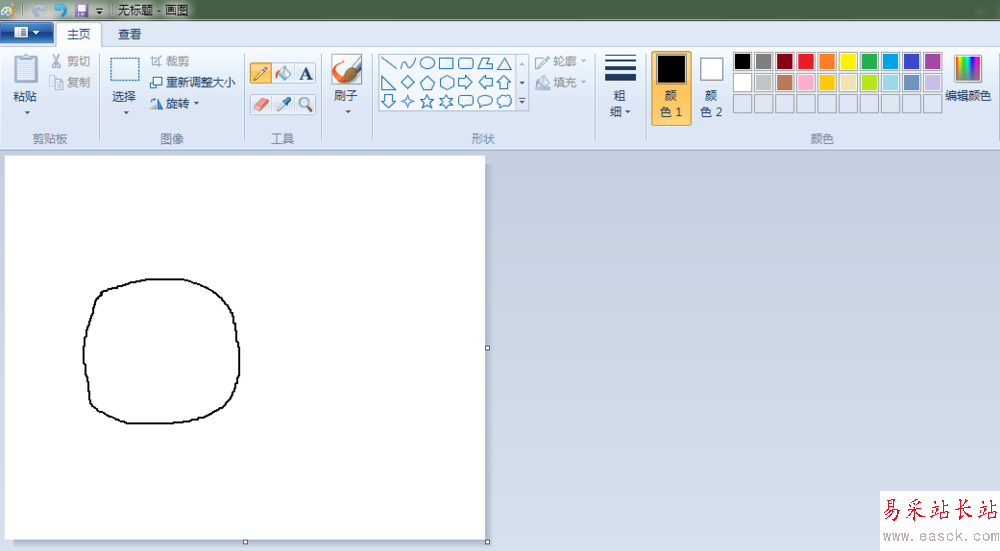
Task: Pick the Pentagon shape
Action: click(x=427, y=82)
